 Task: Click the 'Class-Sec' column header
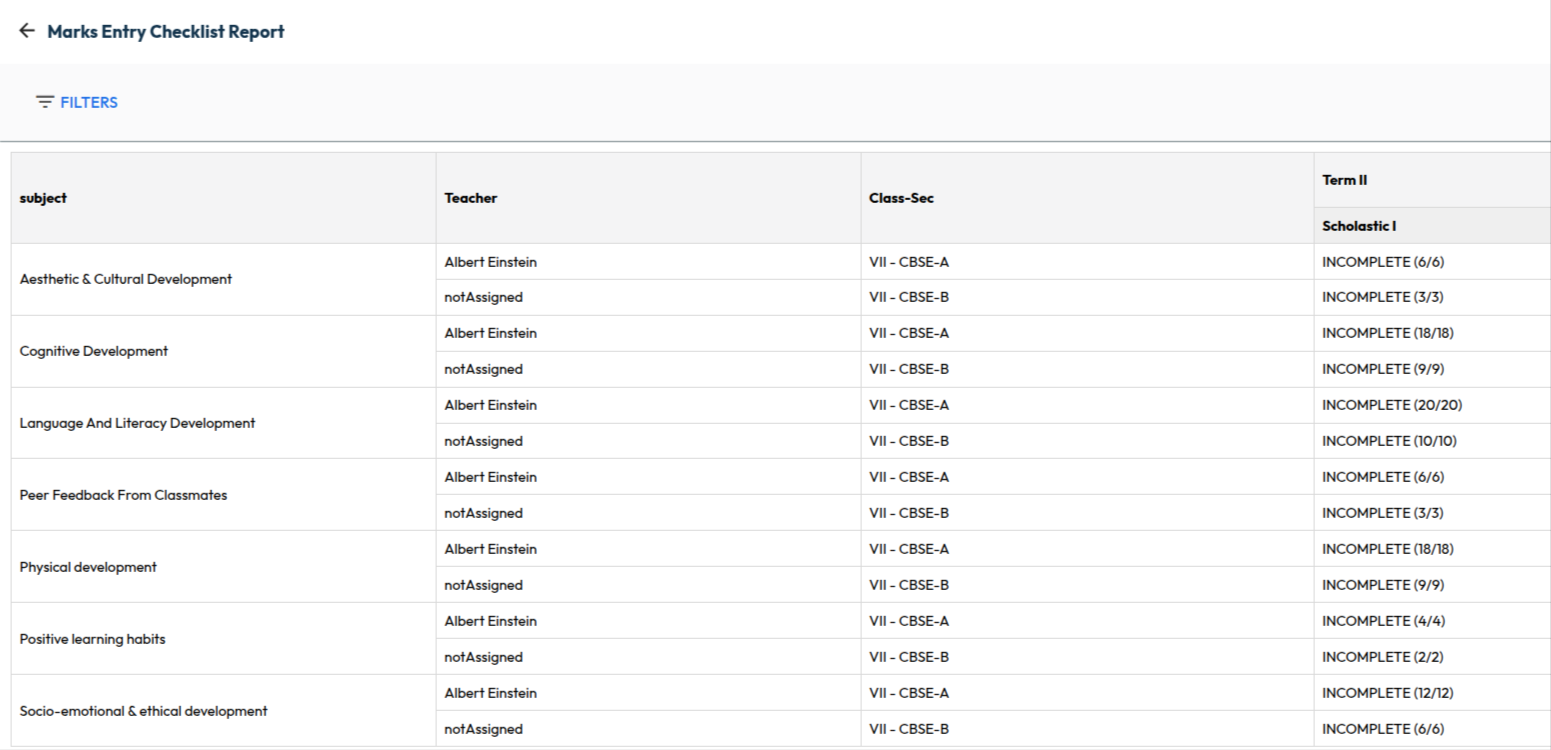point(901,198)
